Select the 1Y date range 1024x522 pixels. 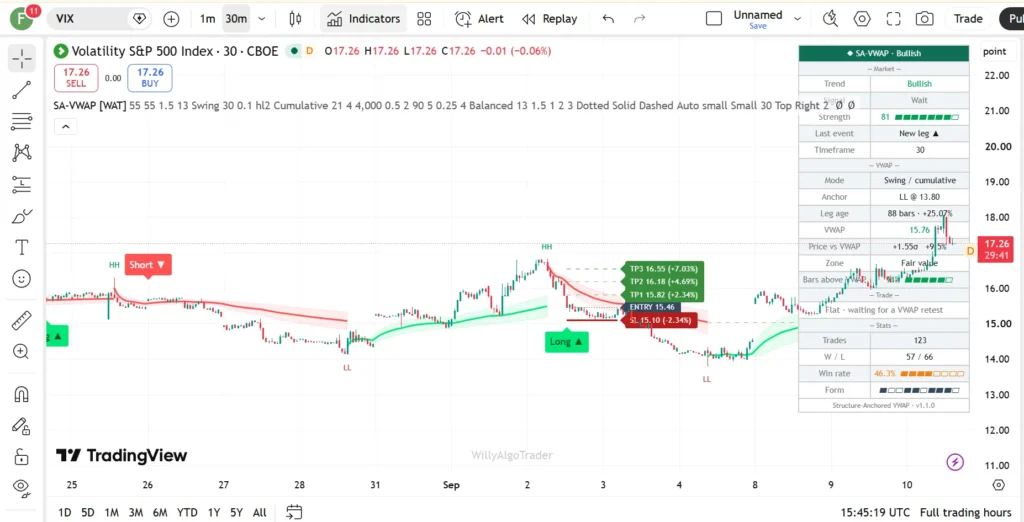tap(214, 512)
